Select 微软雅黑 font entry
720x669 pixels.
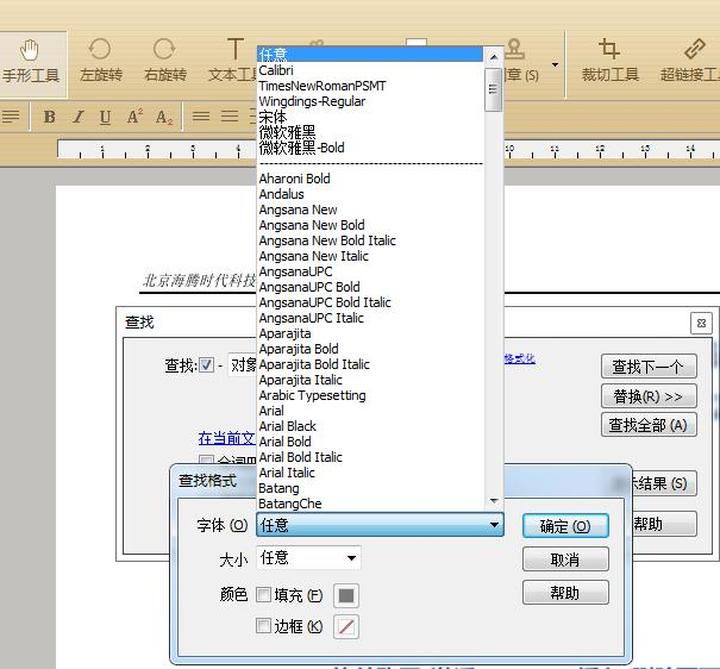(370, 132)
